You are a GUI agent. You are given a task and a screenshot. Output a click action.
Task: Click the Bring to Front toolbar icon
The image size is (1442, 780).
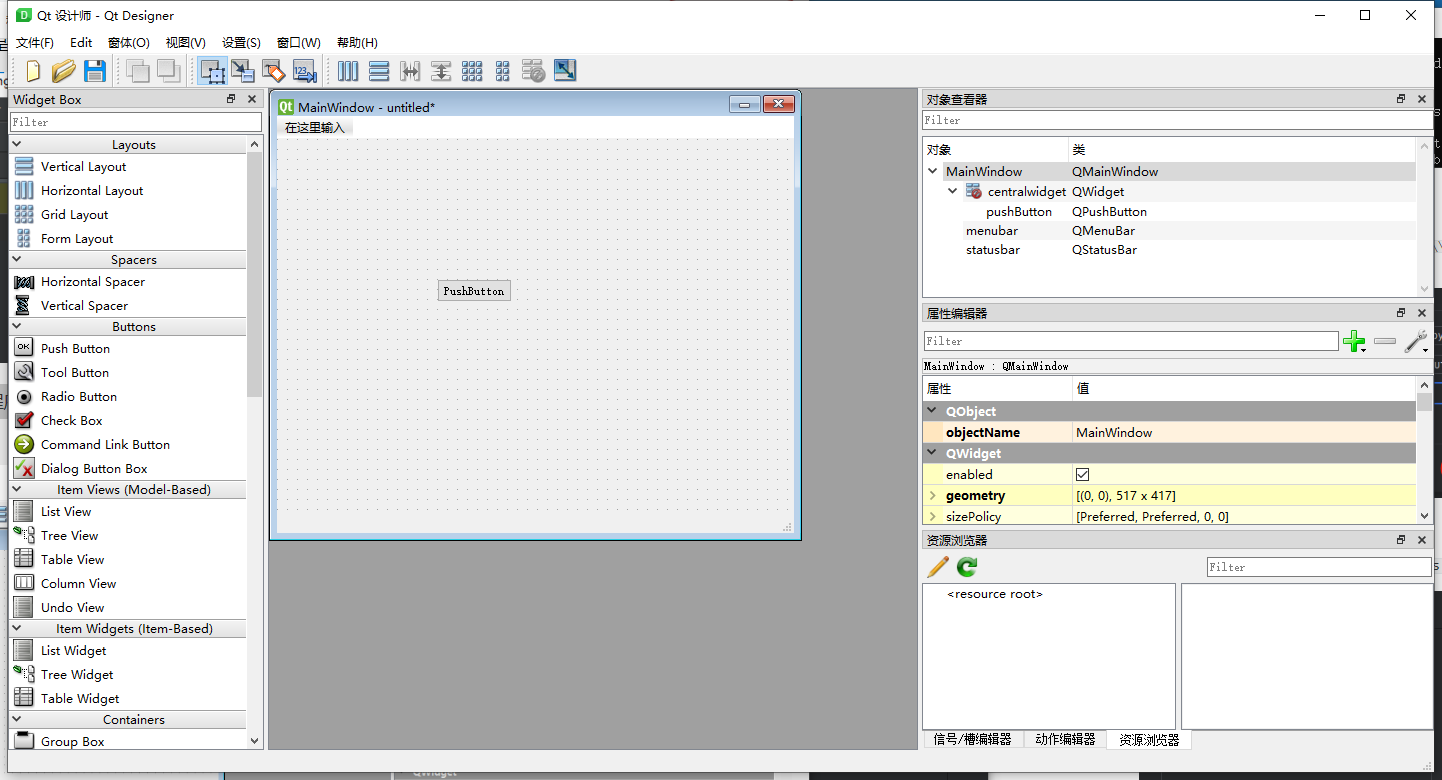pos(169,71)
